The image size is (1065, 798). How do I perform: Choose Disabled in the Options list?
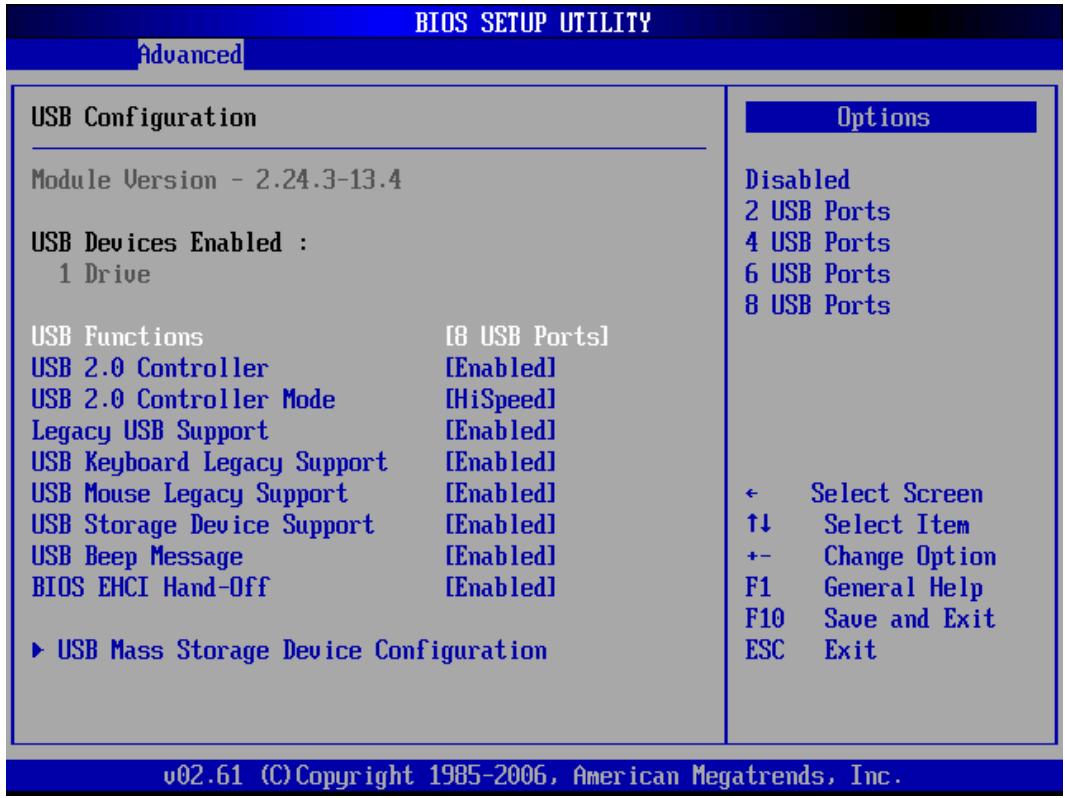tap(797, 180)
